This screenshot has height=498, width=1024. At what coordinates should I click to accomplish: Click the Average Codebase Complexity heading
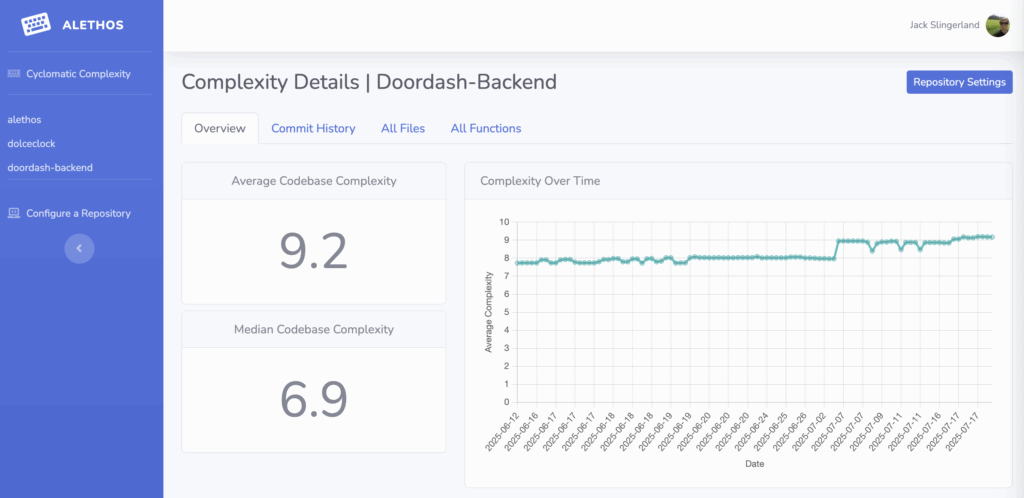[313, 181]
